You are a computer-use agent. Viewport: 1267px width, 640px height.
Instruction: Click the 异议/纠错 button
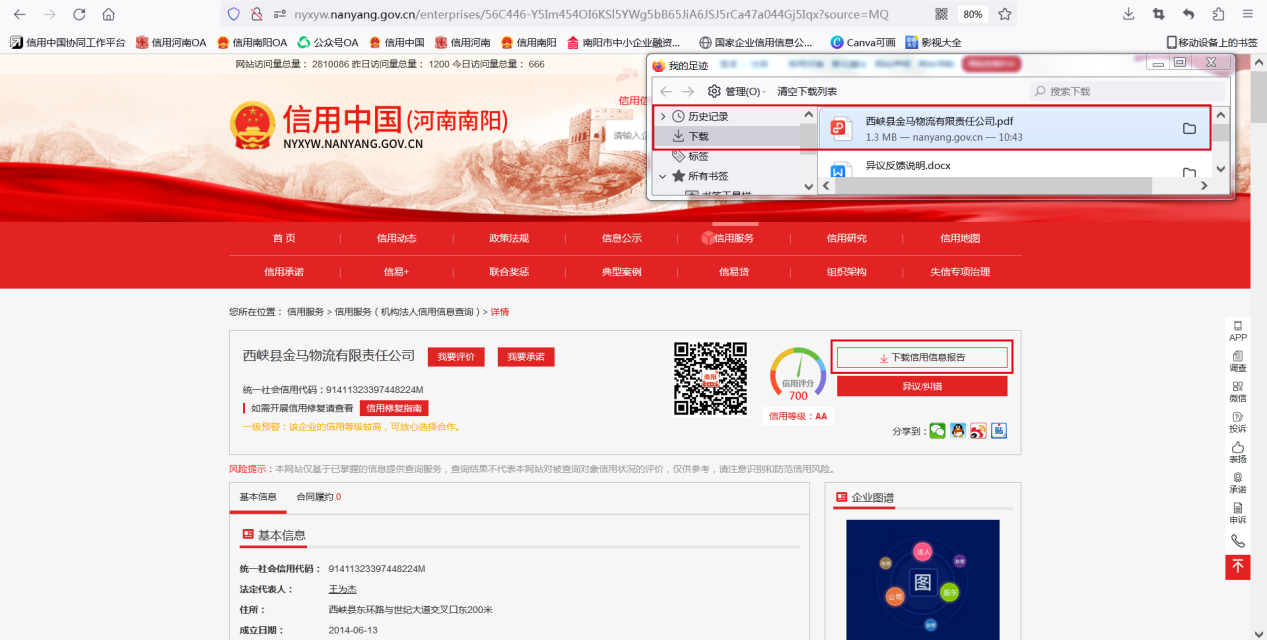(922, 386)
